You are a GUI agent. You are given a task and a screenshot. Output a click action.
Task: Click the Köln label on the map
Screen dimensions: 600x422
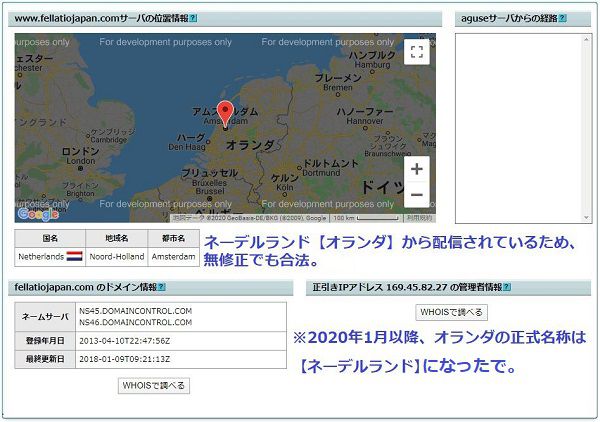tap(285, 187)
